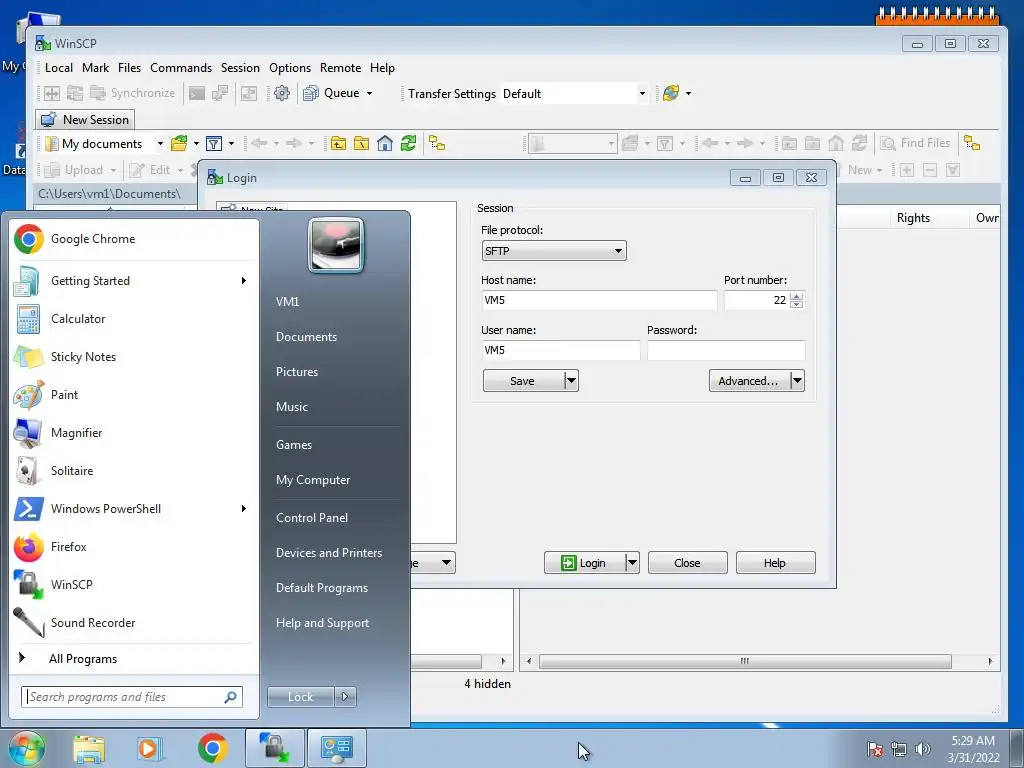Click the User name field

(x=561, y=350)
